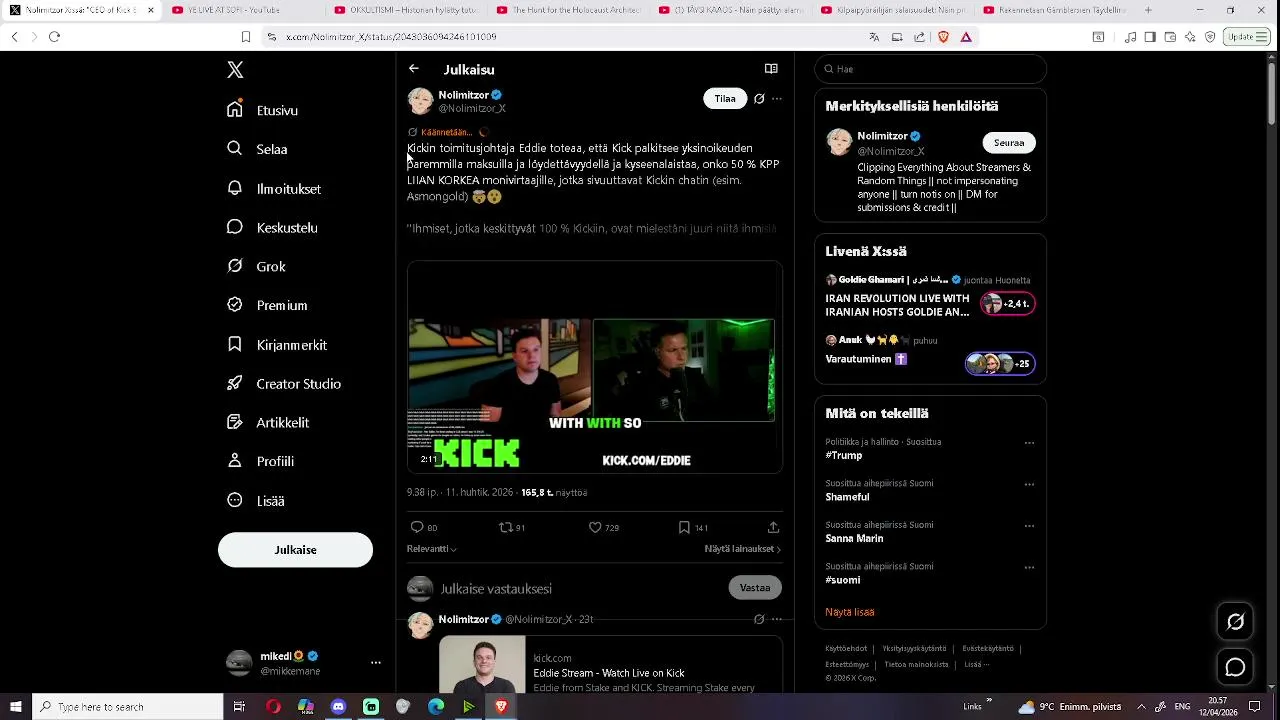Open the Update browser menu button
Image resolution: width=1280 pixels, height=720 pixels.
(1248, 37)
